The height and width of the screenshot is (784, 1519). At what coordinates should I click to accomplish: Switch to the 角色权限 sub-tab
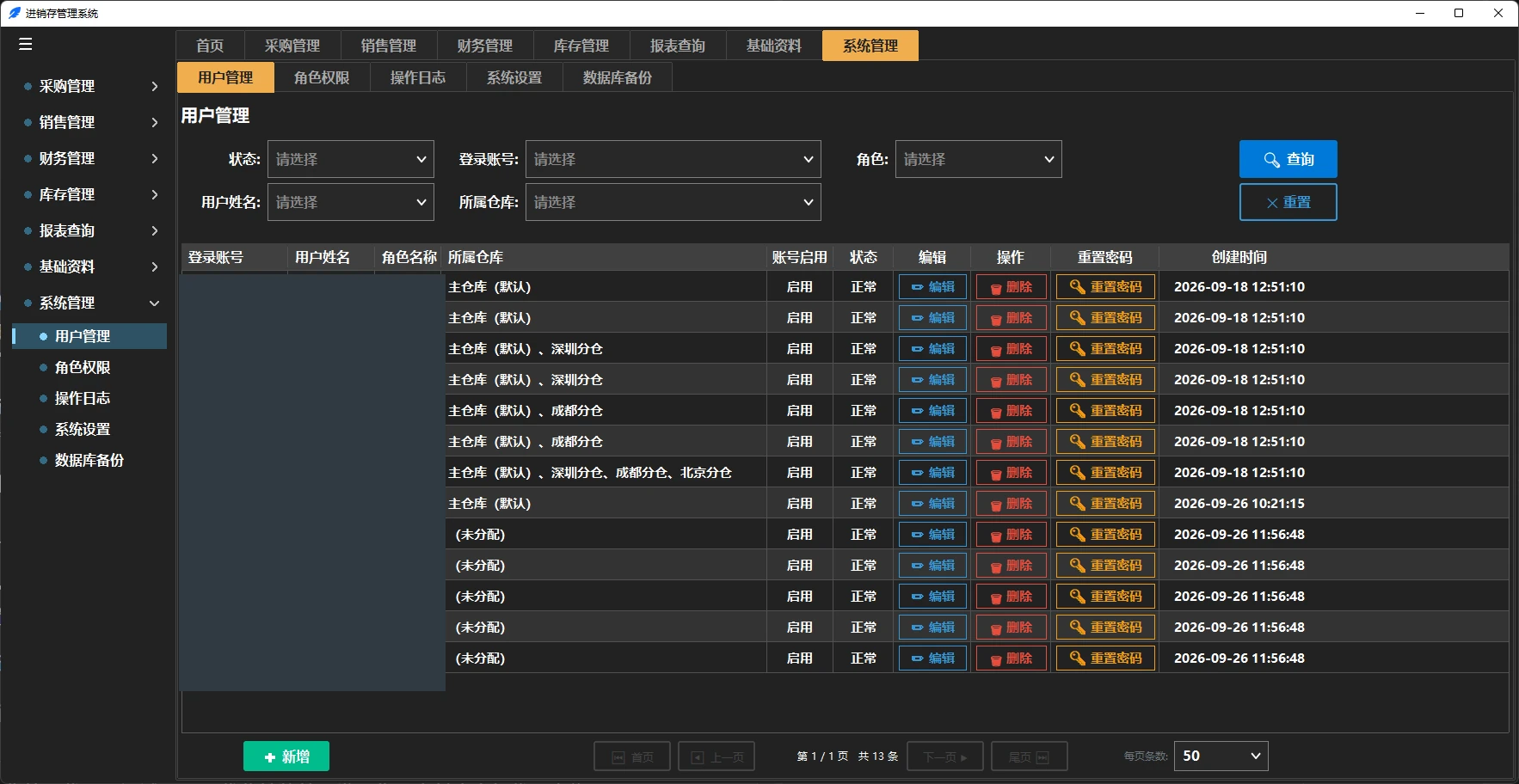[322, 77]
